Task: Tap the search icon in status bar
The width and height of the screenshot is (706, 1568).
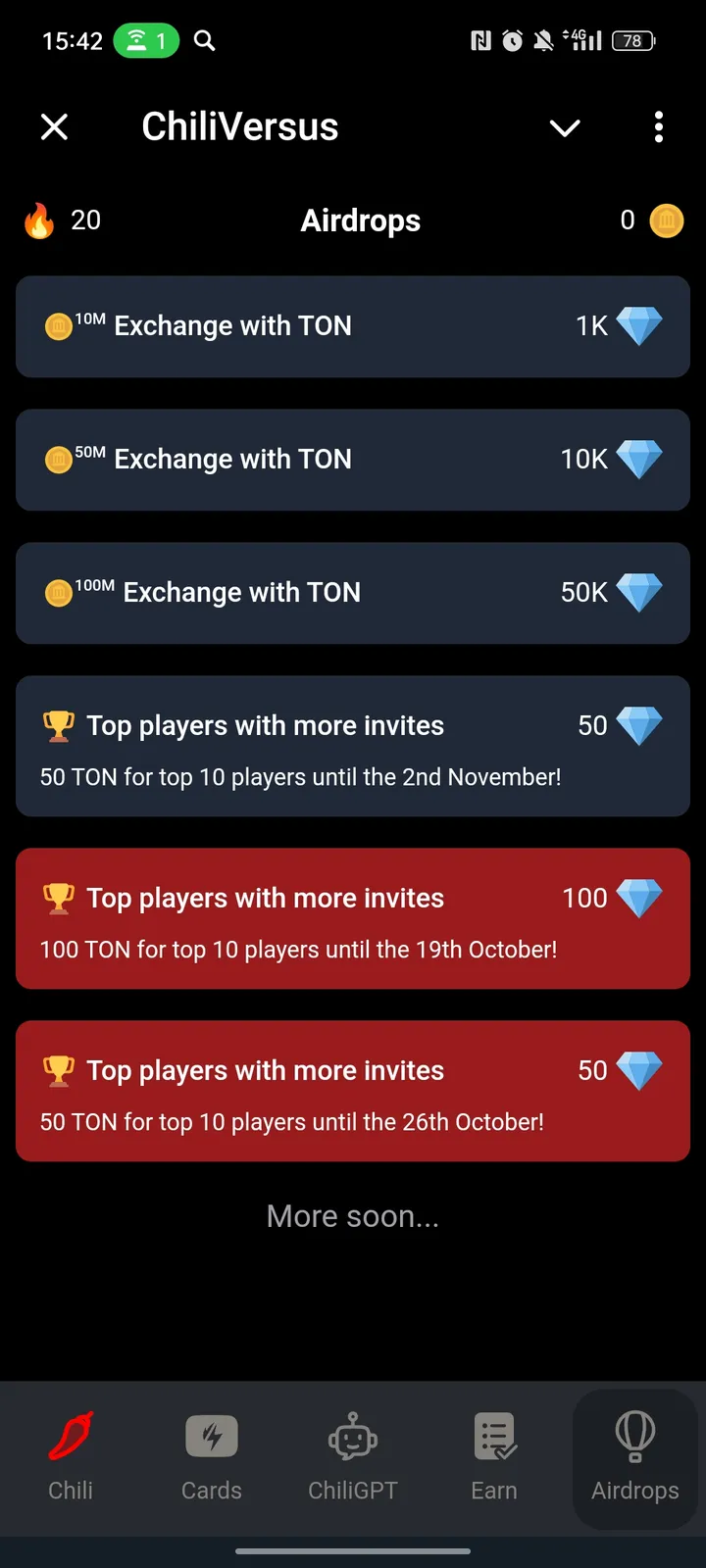Action: pos(204,40)
